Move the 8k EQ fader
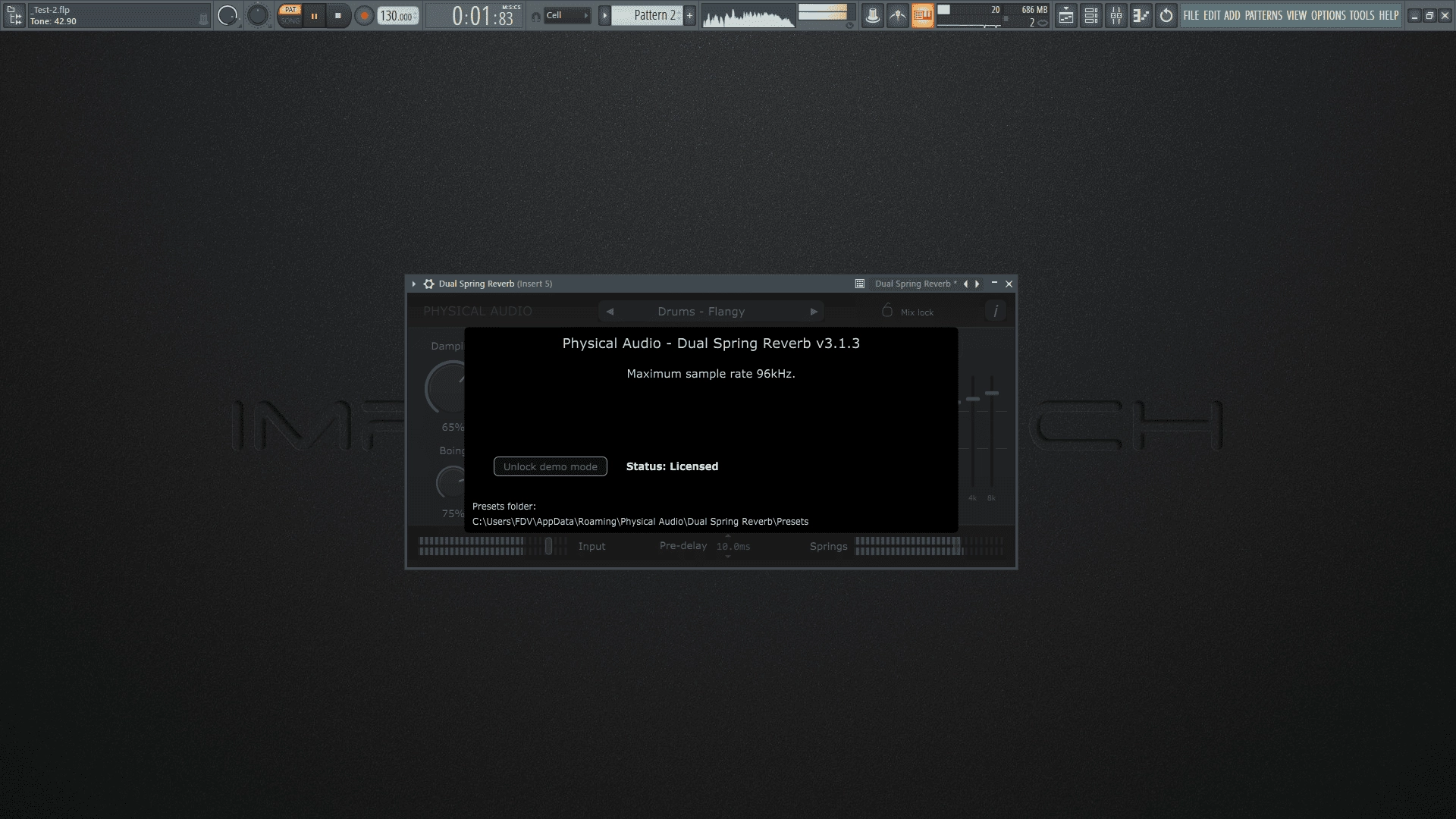The width and height of the screenshot is (1456, 819). [x=992, y=394]
